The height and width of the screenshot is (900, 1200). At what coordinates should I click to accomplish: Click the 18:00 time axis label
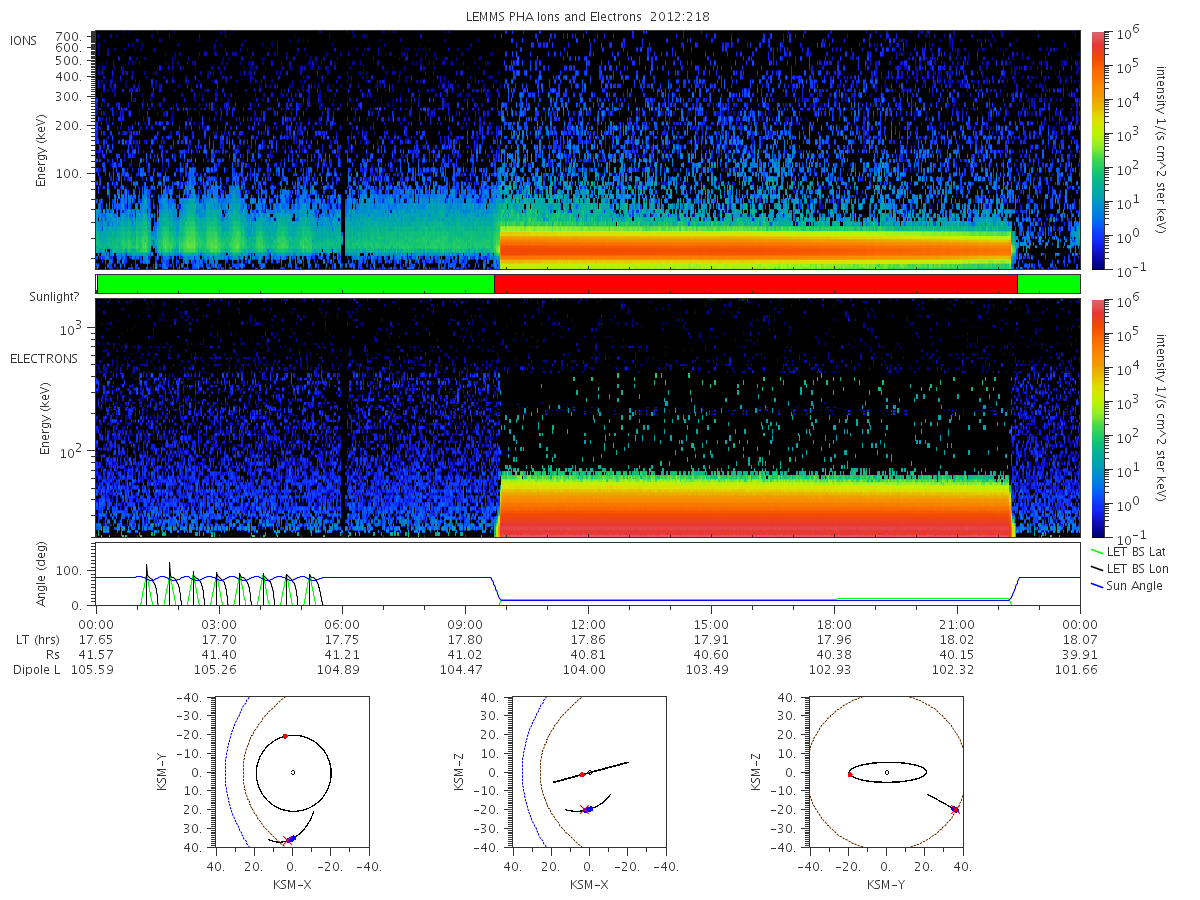pyautogui.click(x=834, y=622)
